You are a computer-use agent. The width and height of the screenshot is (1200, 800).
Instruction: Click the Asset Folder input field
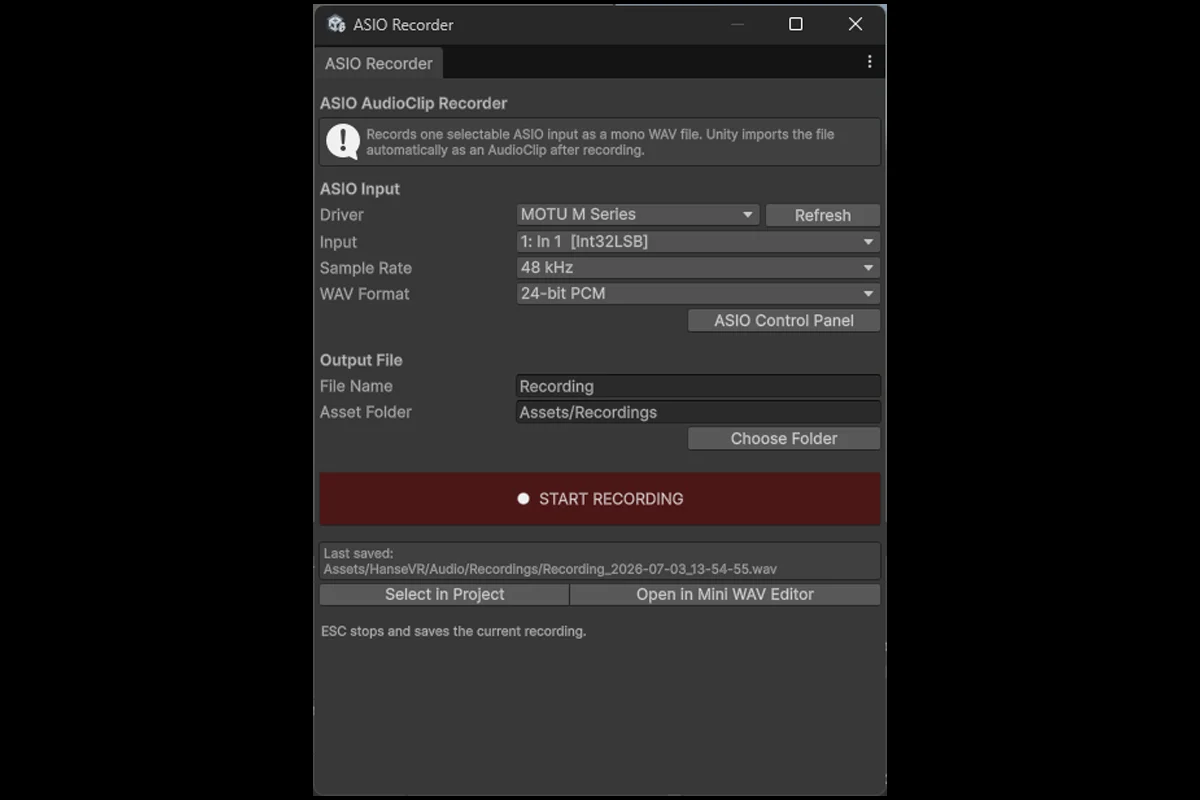pos(698,412)
